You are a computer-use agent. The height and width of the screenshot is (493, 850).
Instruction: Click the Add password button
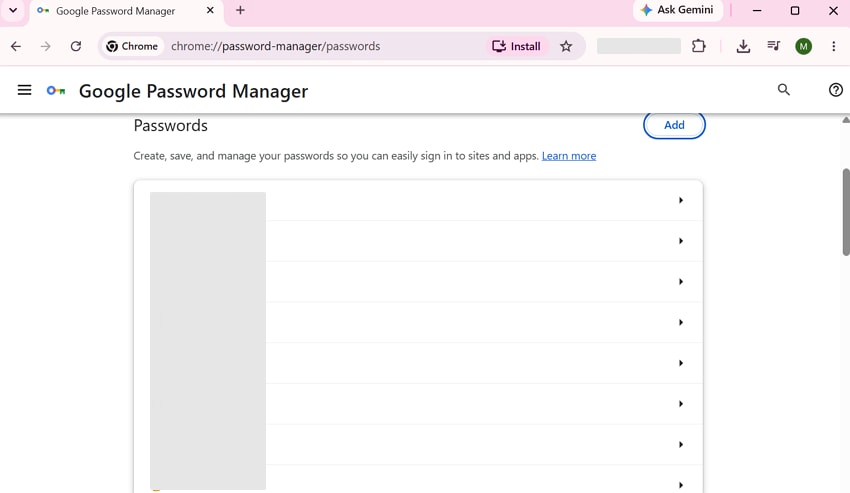pos(674,125)
